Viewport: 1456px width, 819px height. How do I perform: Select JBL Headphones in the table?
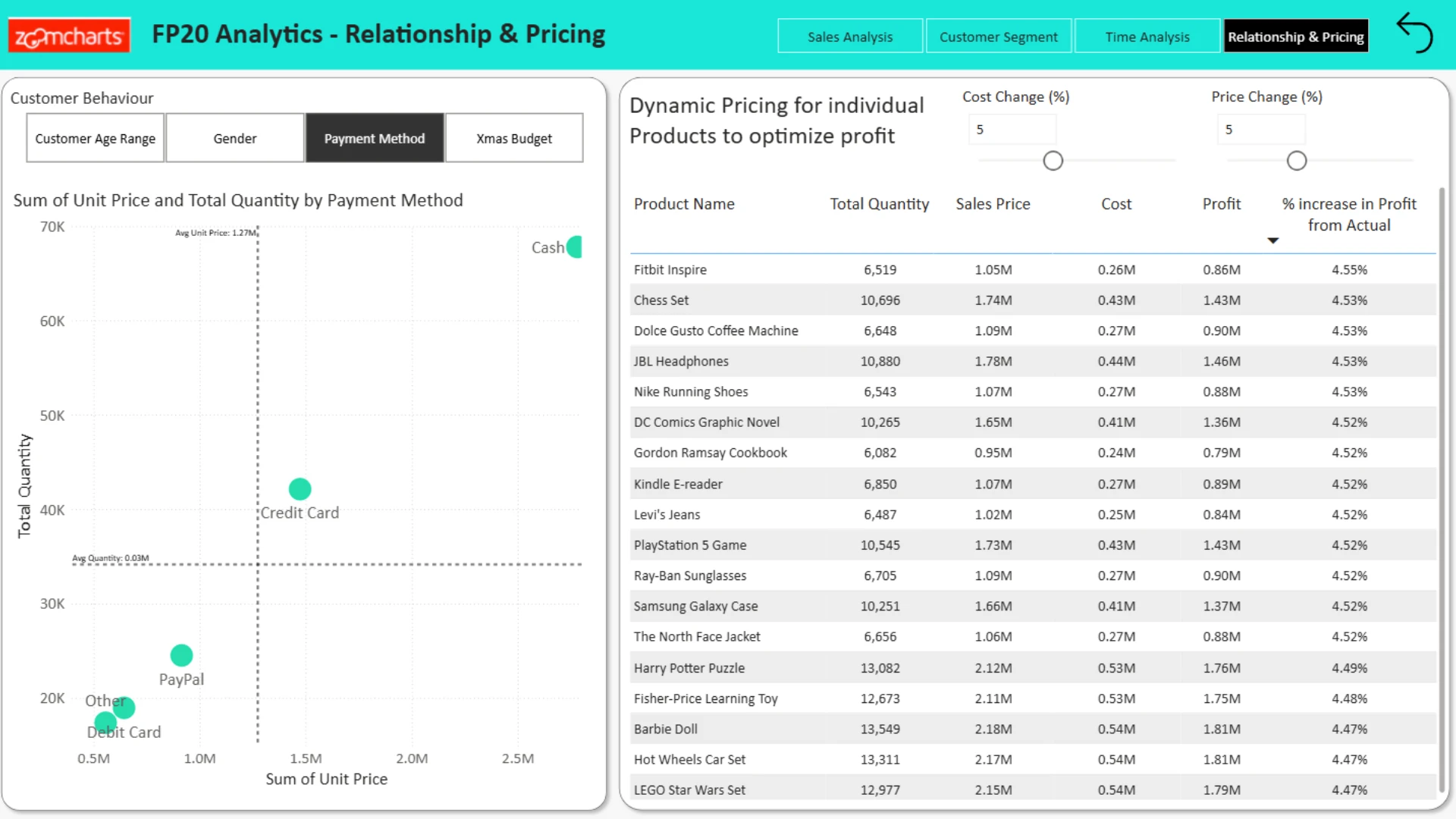pos(1033,362)
